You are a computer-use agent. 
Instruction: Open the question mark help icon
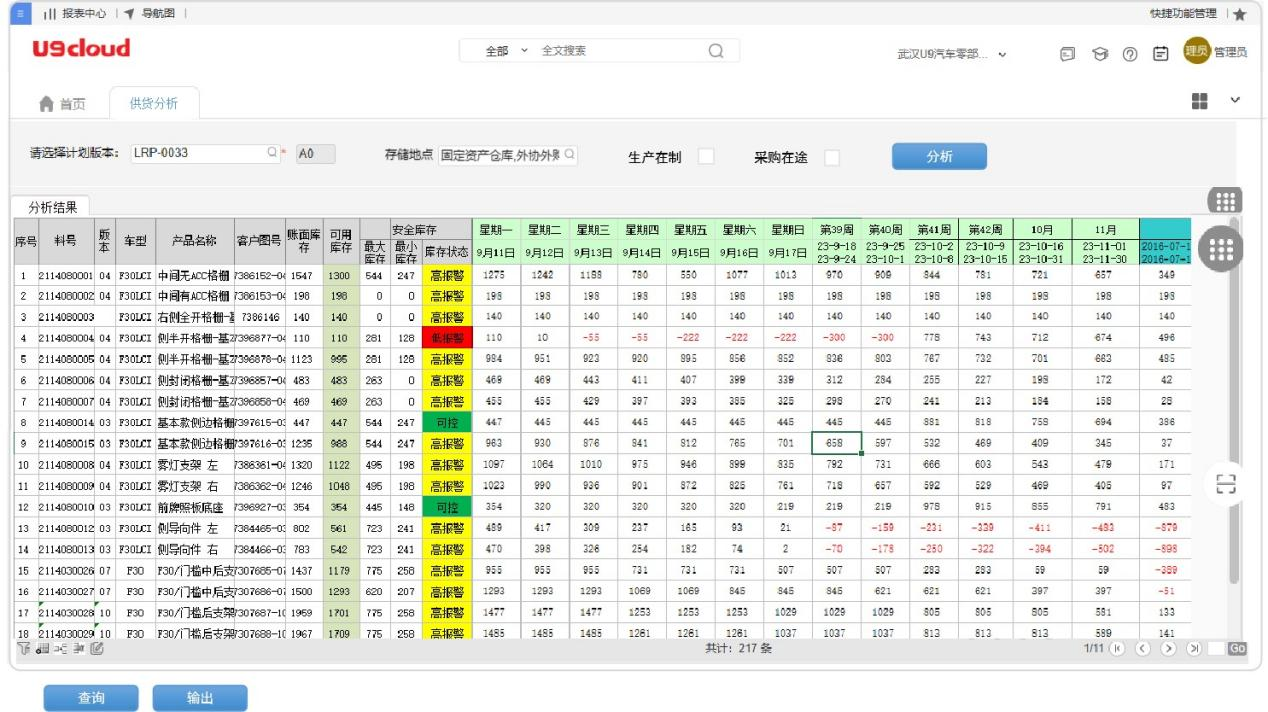[1130, 54]
